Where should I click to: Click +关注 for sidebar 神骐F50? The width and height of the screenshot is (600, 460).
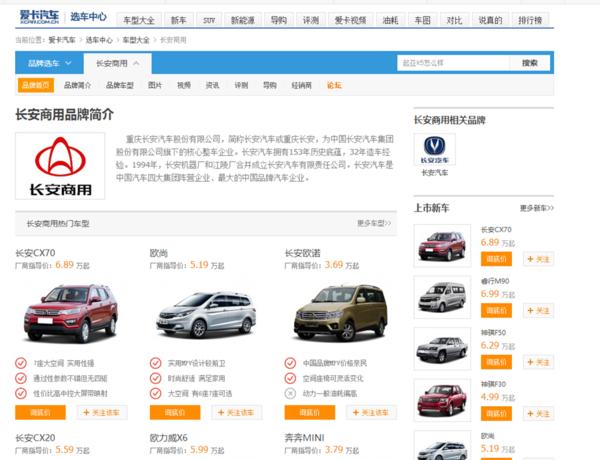click(x=538, y=362)
